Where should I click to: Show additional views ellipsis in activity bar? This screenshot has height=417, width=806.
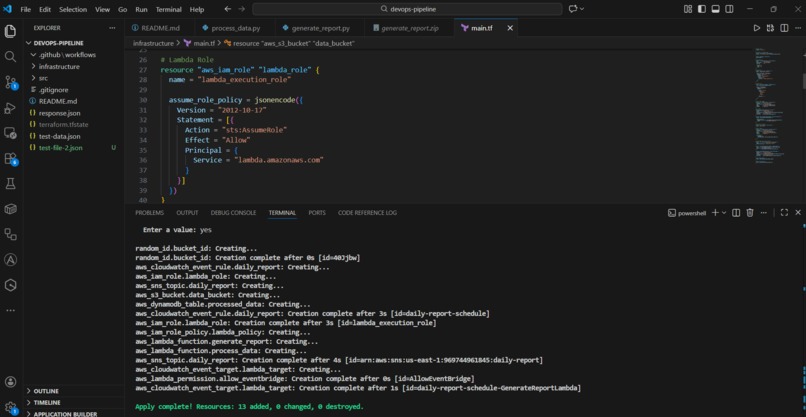[x=10, y=311]
